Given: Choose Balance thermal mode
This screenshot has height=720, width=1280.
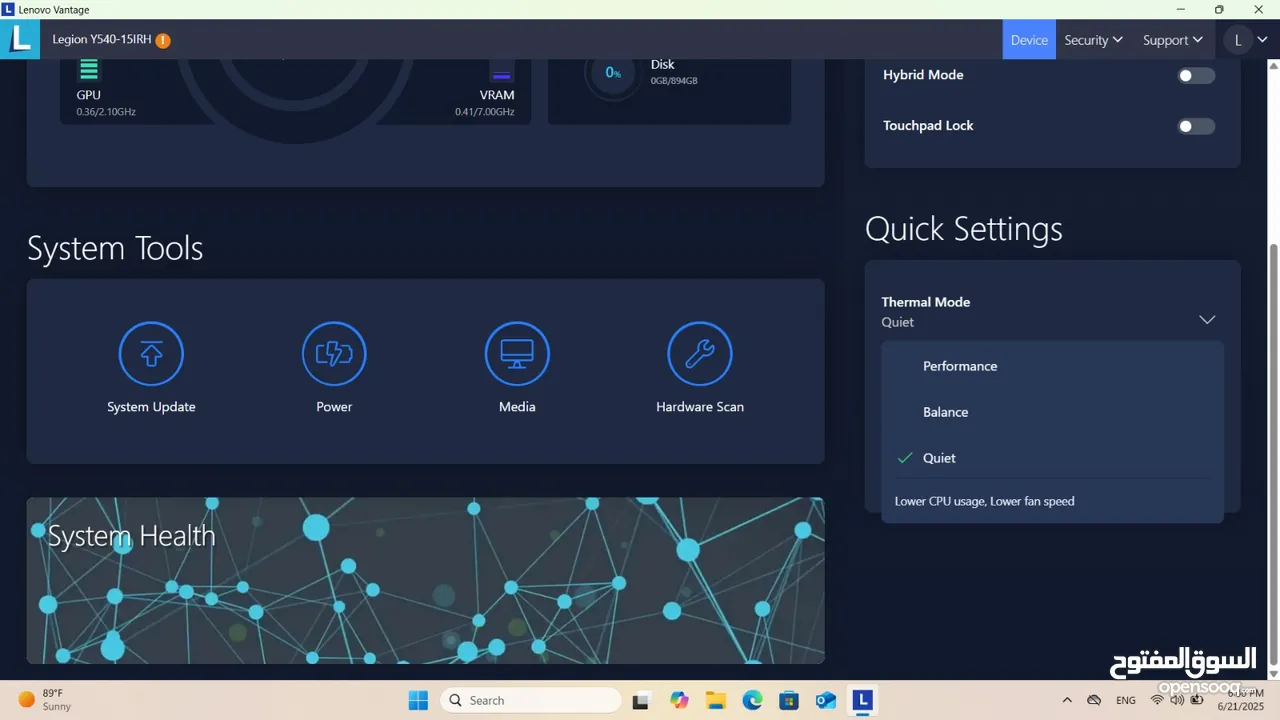Looking at the screenshot, I should (1052, 412).
